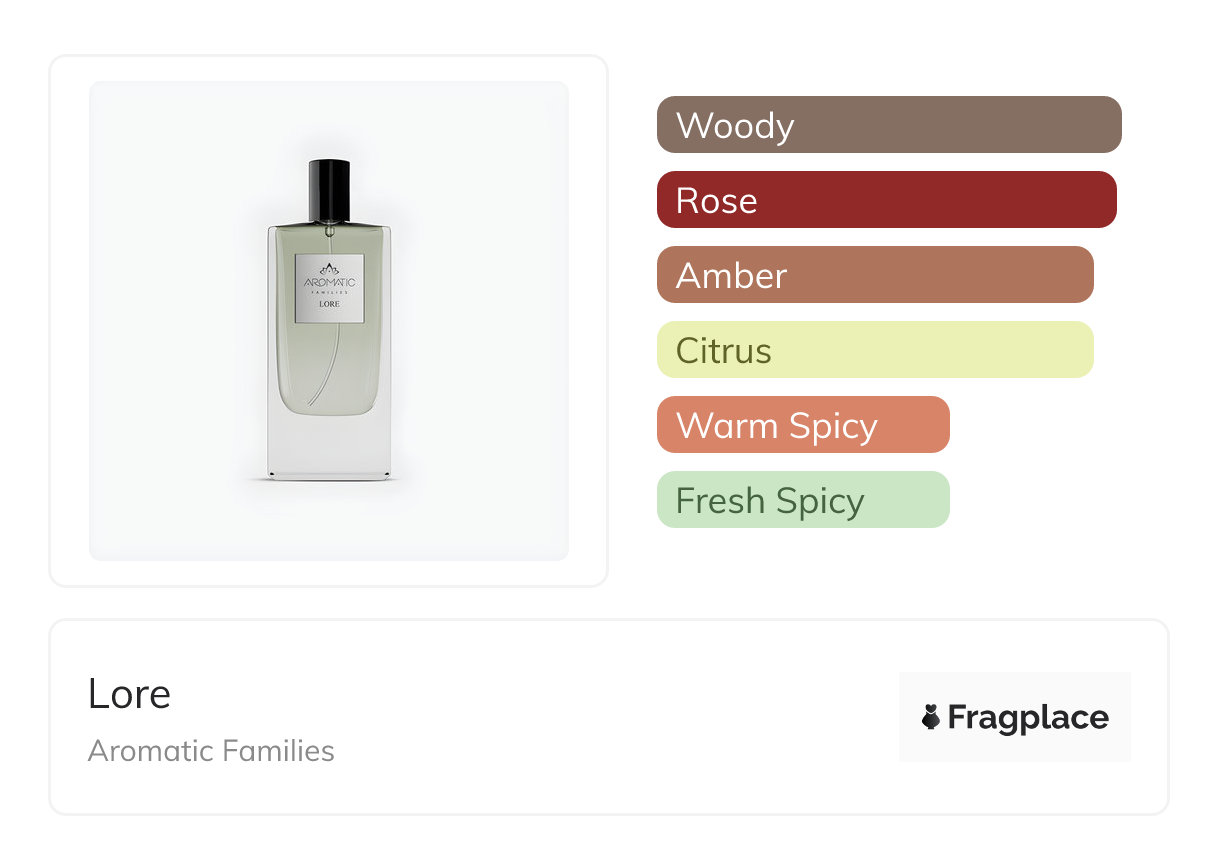The width and height of the screenshot is (1218, 864).
Task: Choose the Amber accord bar
Action: tap(874, 275)
